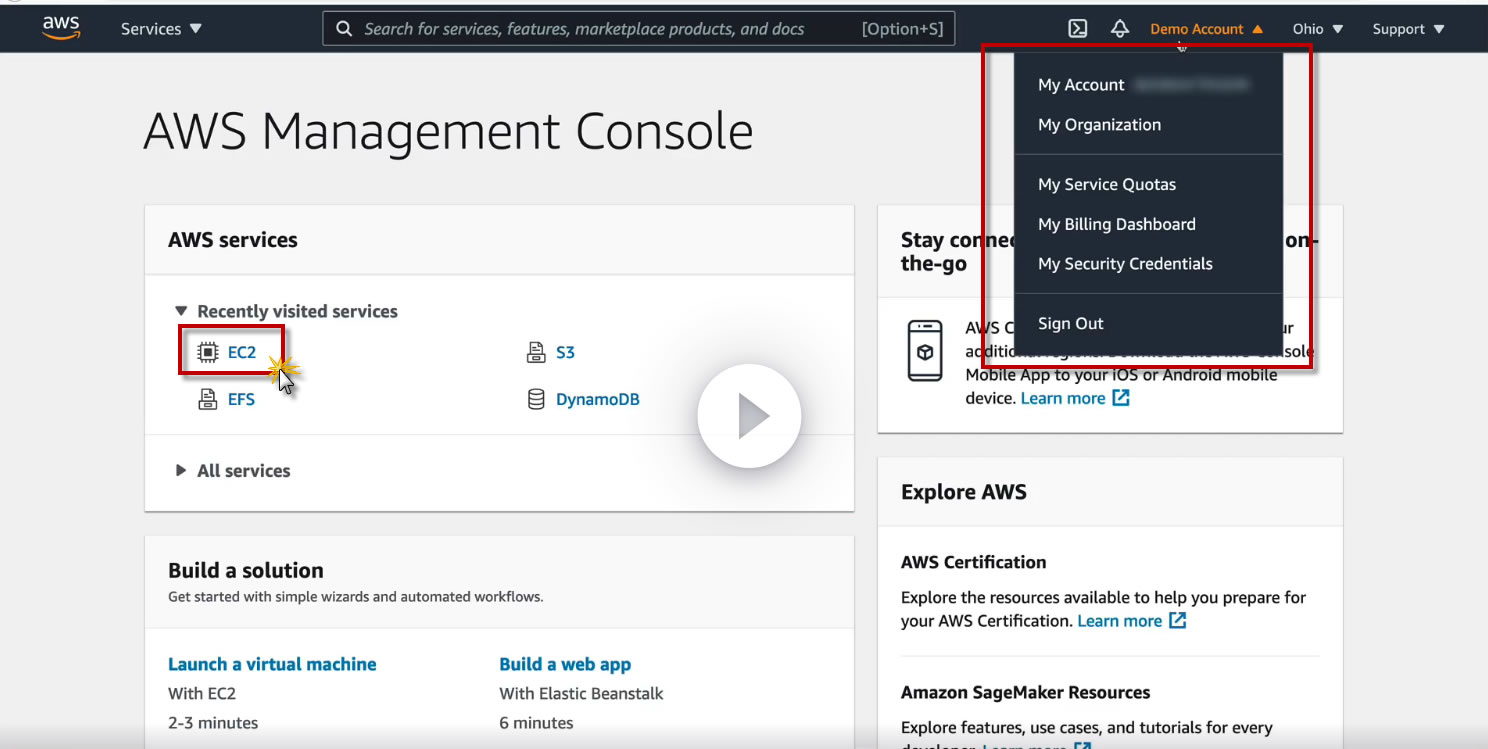Open the Build a web app link
This screenshot has height=749, width=1488.
pos(565,664)
